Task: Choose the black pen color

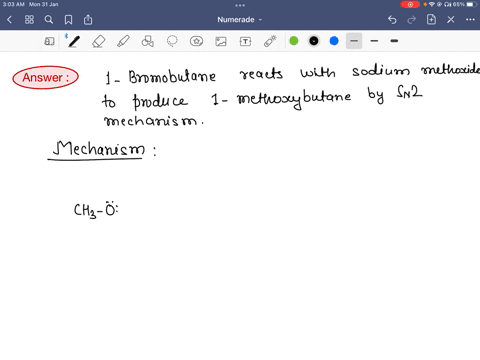Action: 314,41
